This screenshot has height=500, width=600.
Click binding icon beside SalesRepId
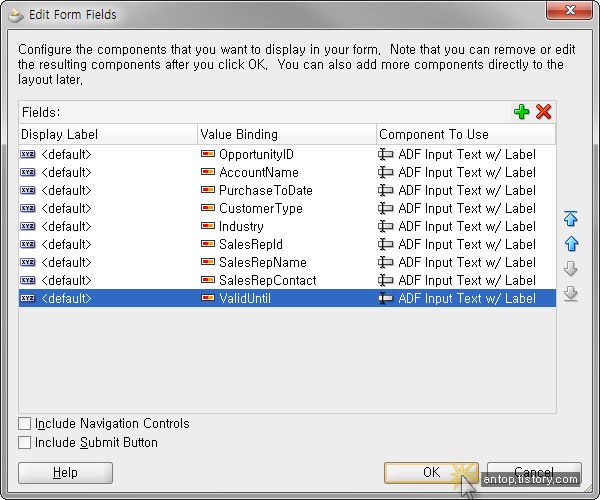[208, 244]
